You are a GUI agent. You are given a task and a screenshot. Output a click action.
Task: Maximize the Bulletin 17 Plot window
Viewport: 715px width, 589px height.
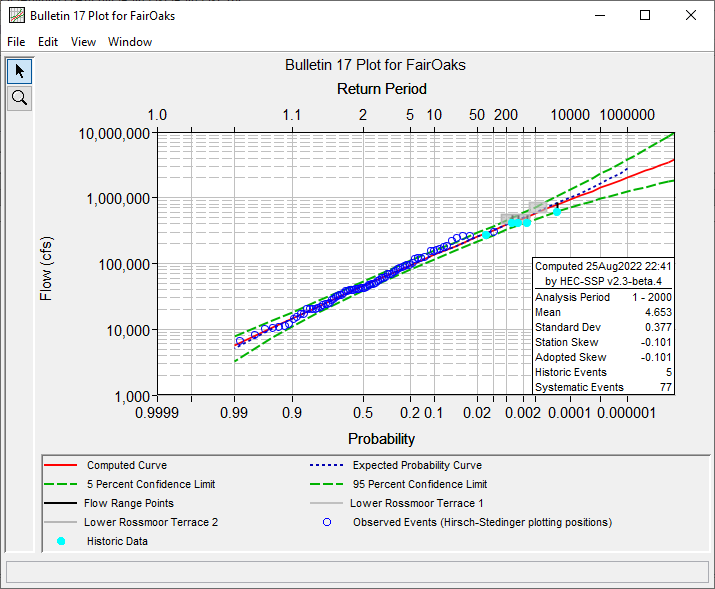645,16
